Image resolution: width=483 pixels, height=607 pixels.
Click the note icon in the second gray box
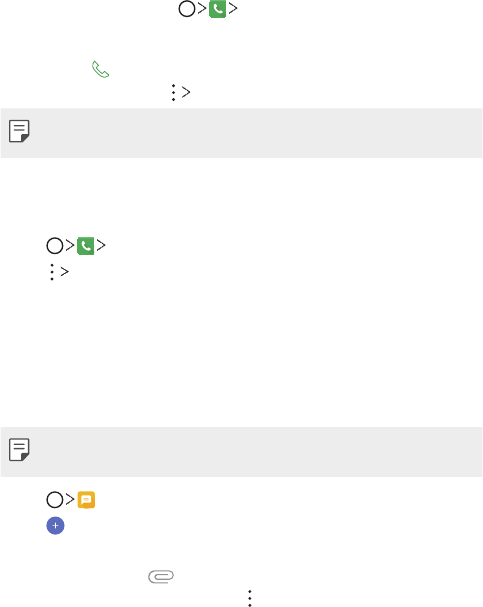pos(19,450)
